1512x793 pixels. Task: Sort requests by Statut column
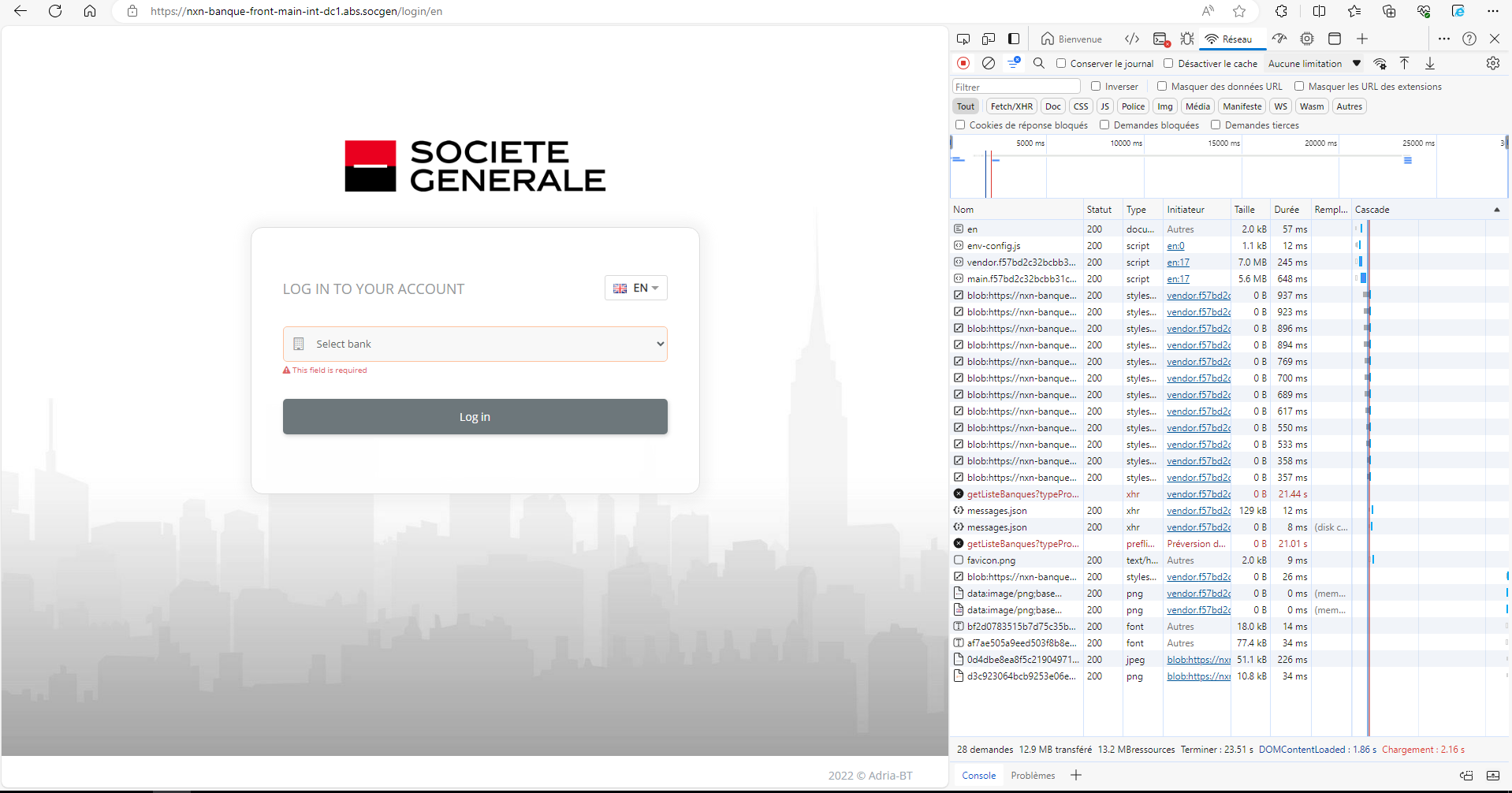point(1103,210)
